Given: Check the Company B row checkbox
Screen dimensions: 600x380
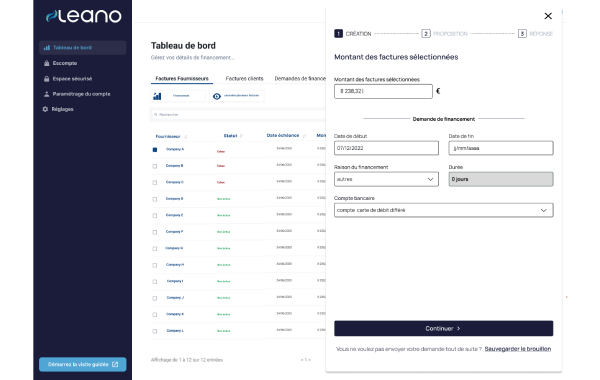Looking at the screenshot, I should 155,166.
